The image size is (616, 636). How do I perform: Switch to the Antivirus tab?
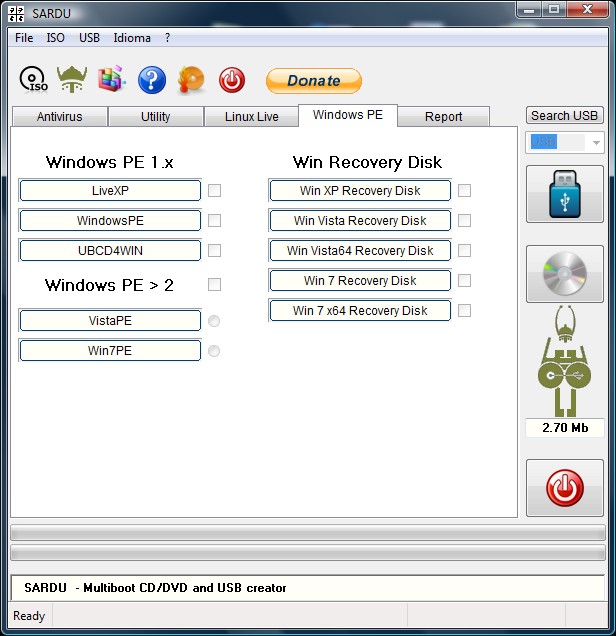click(60, 116)
